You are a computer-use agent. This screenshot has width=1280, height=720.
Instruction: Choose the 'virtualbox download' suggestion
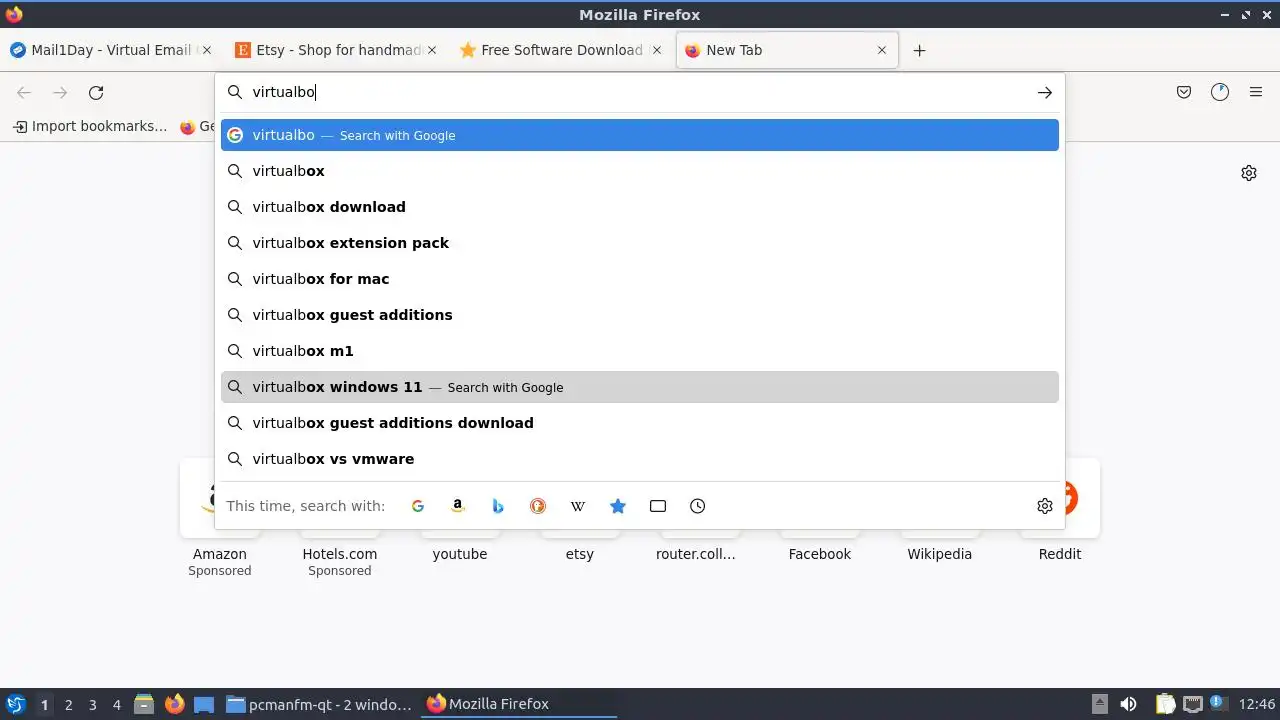(x=640, y=207)
